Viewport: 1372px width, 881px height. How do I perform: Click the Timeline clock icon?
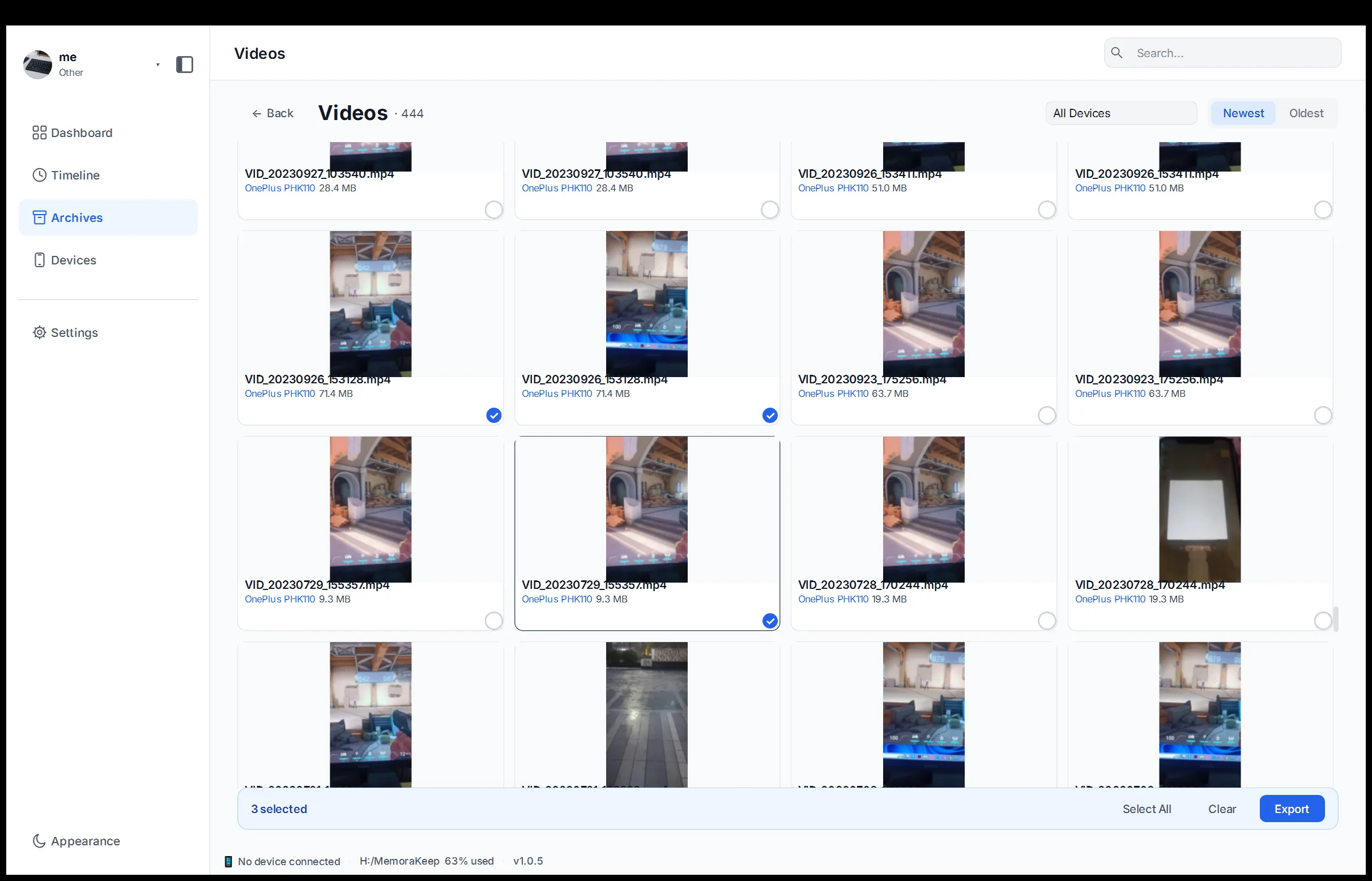(x=39, y=175)
